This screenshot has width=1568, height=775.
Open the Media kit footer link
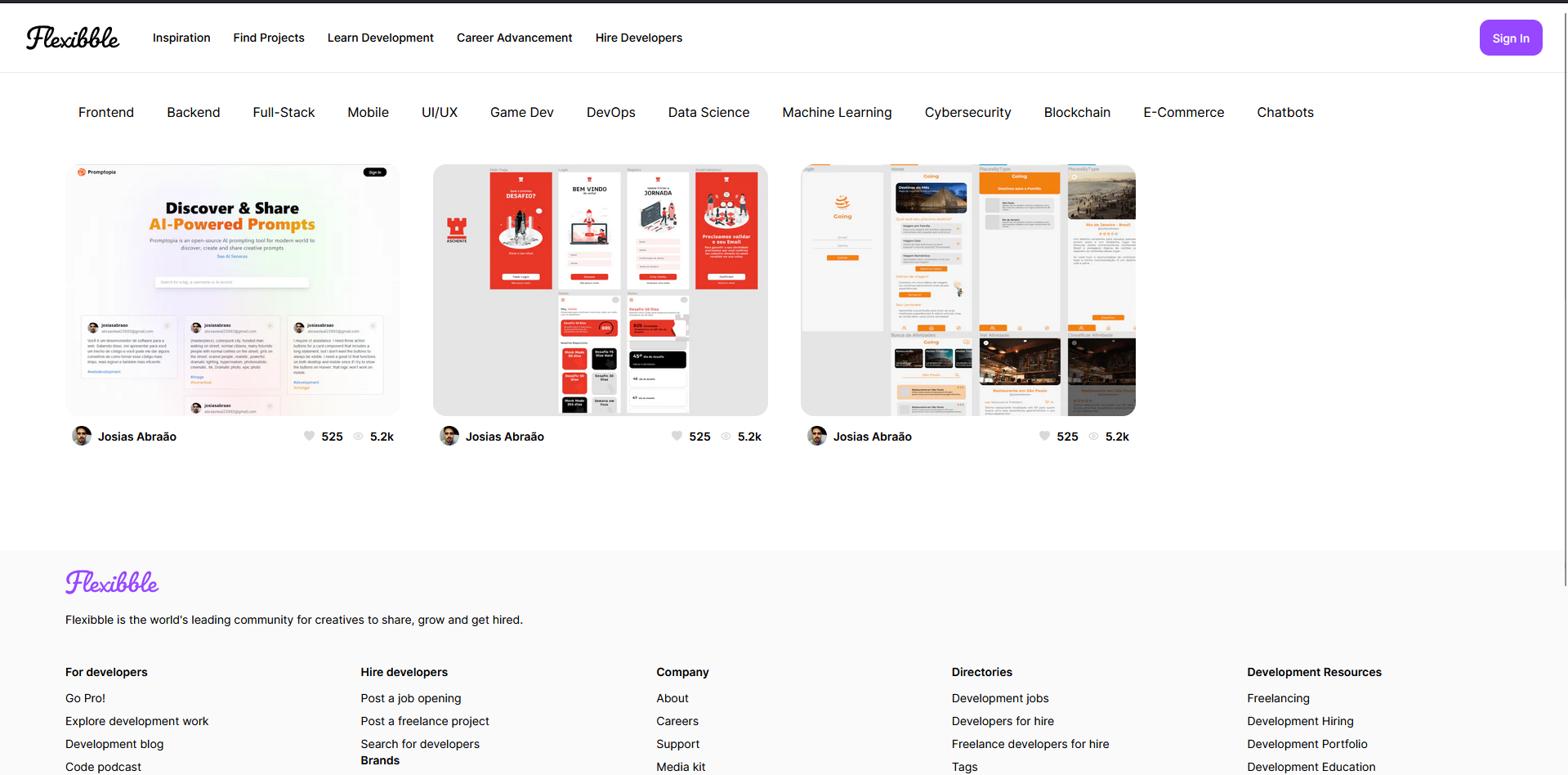[681, 767]
